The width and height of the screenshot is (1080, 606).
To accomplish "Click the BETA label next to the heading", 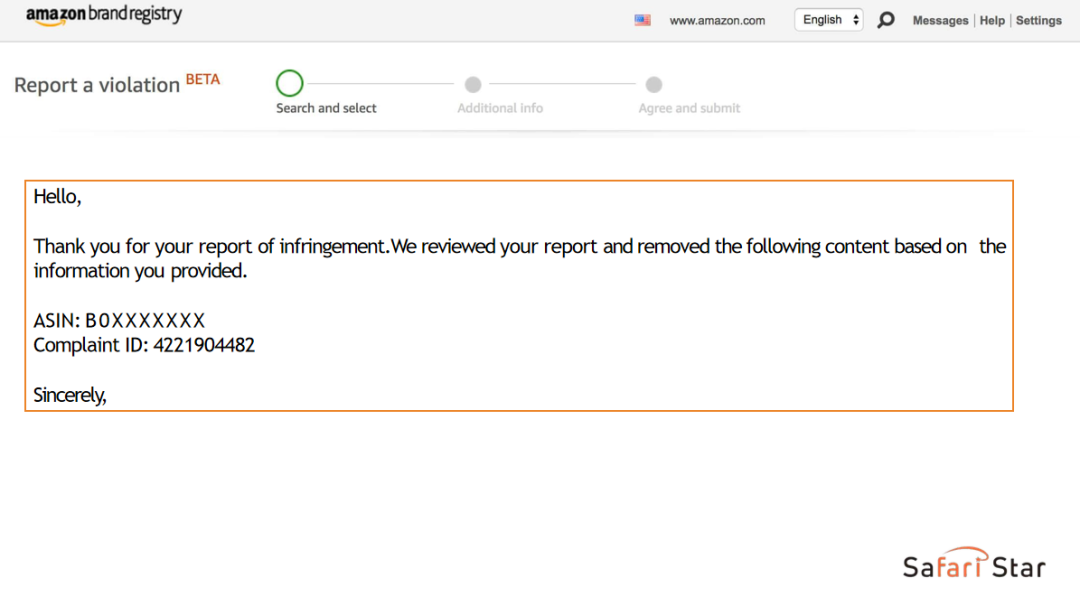I will point(203,80).
